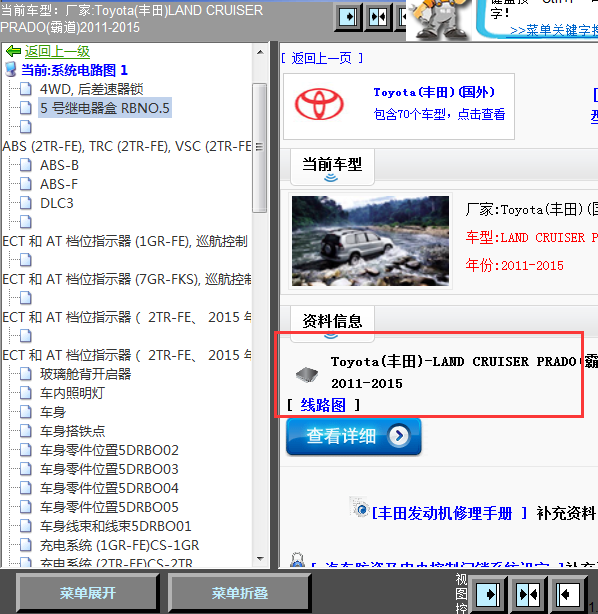Click top toolbar expand-right view button

pyautogui.click(x=348, y=16)
